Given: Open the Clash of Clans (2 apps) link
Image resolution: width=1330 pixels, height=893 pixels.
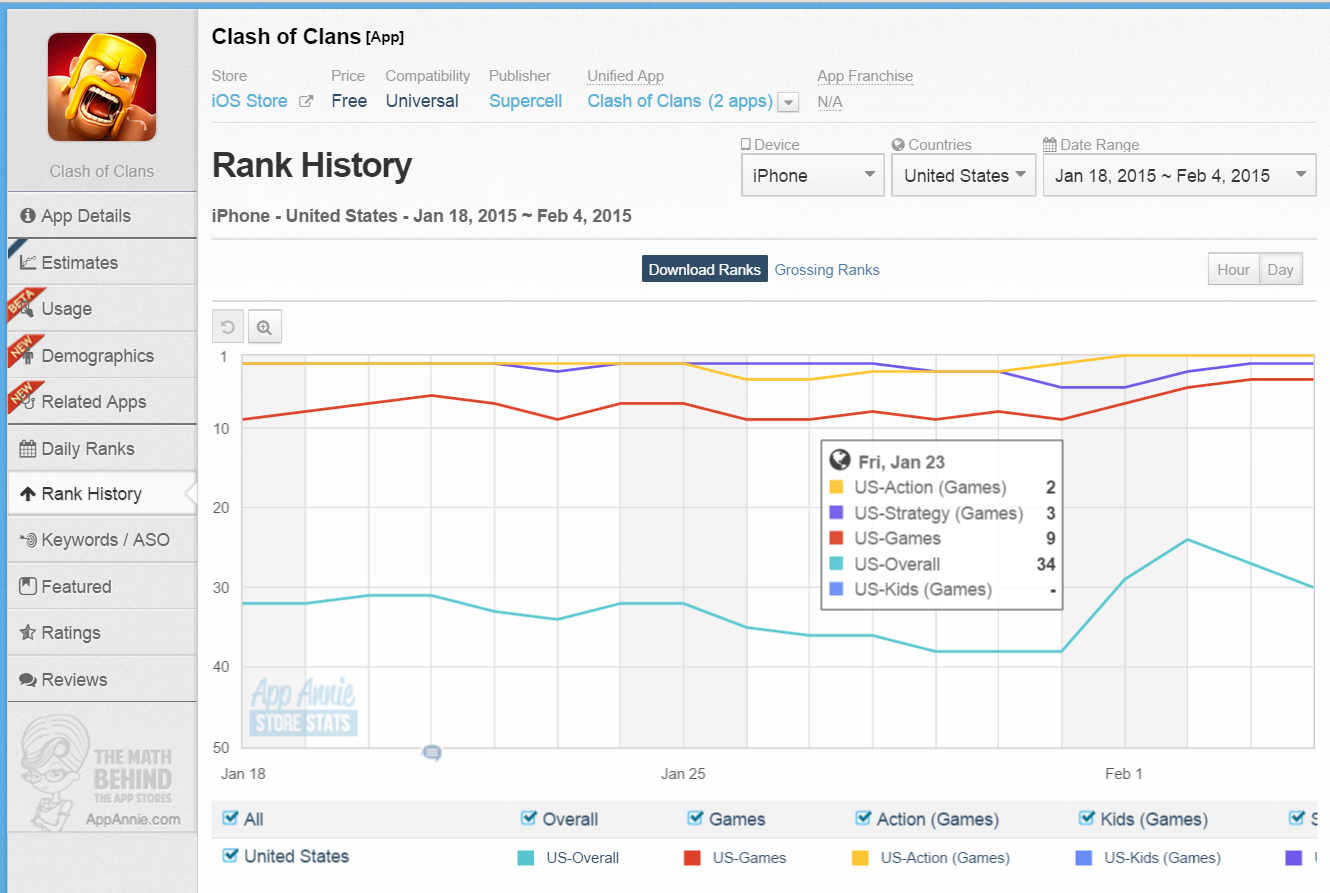Looking at the screenshot, I should (680, 101).
